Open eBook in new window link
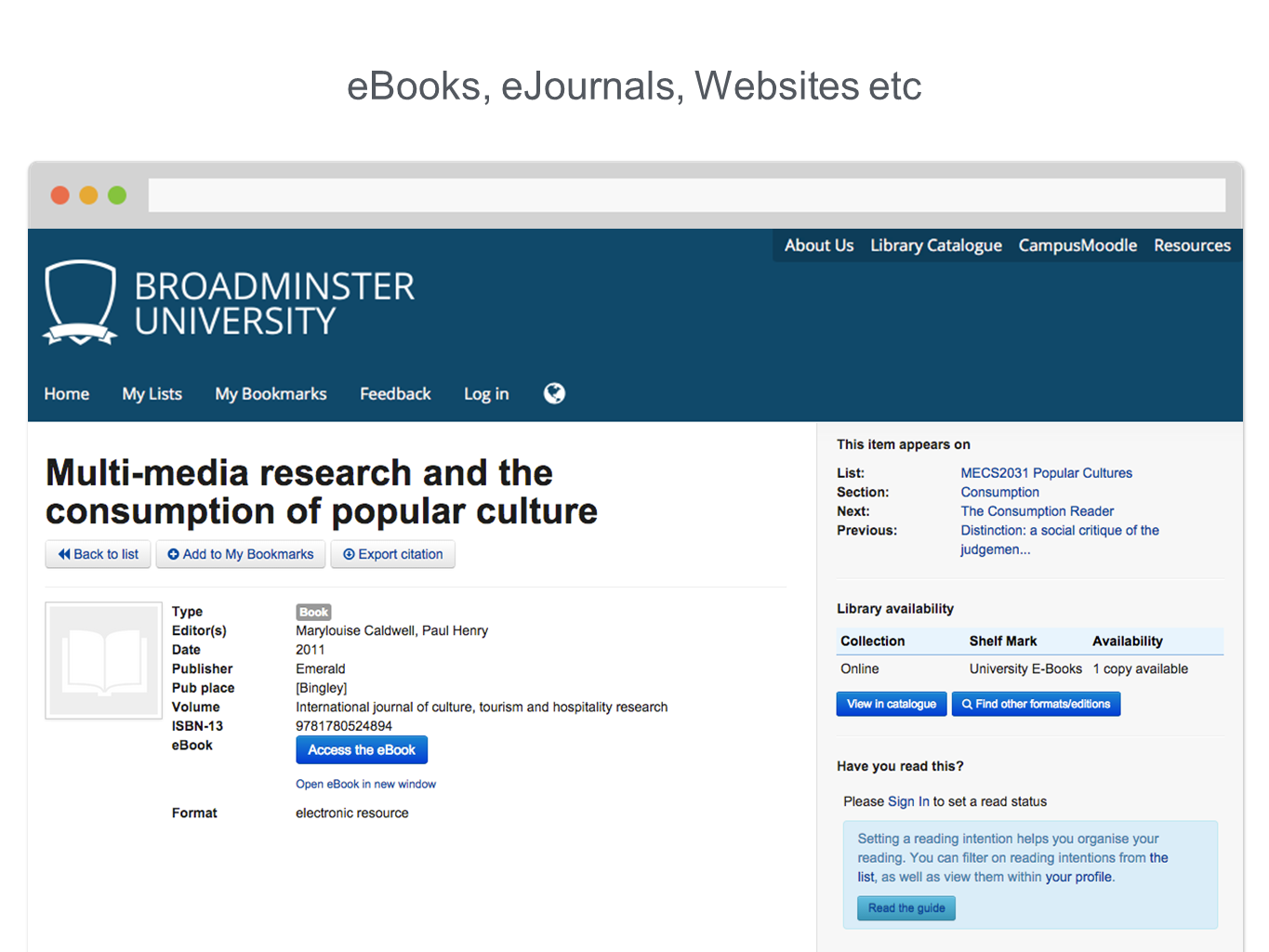1269x952 pixels. pos(365,784)
